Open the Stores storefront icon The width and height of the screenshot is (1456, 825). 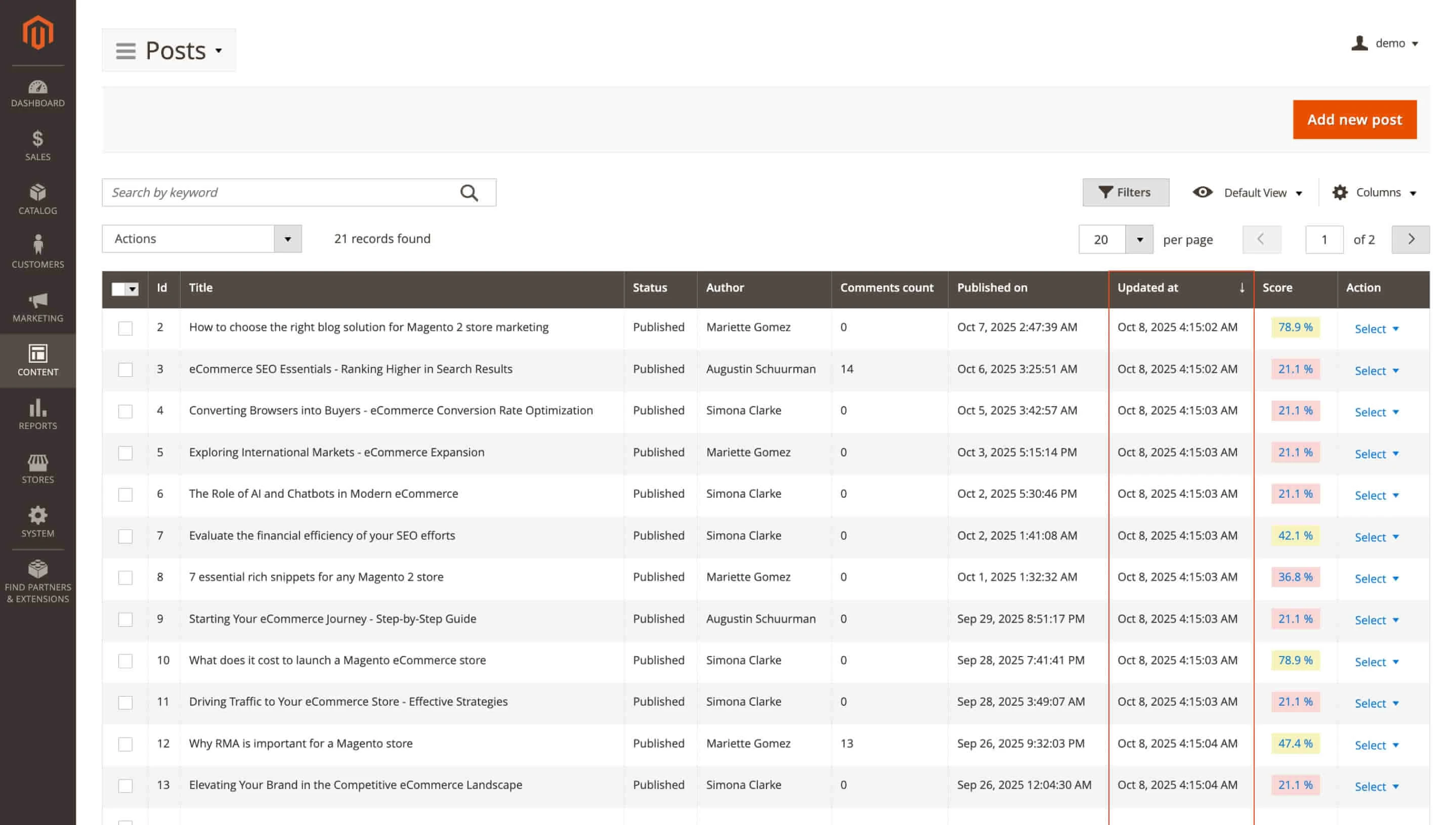[37, 462]
